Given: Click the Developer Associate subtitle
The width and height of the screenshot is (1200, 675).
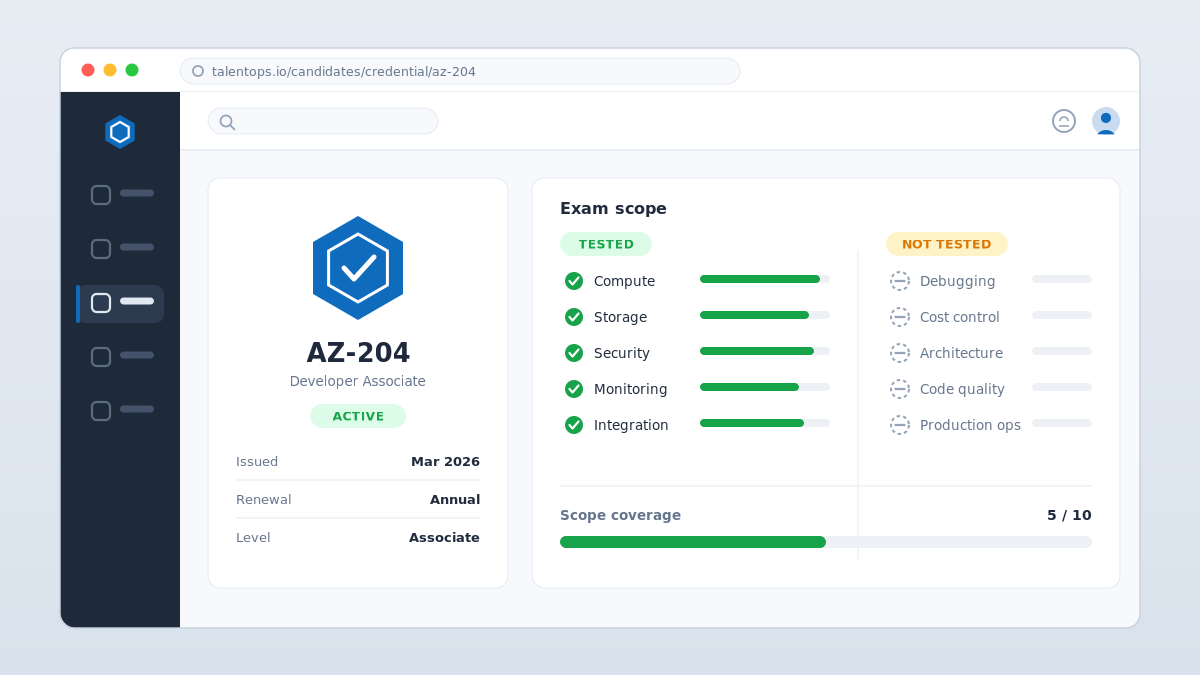Looking at the screenshot, I should tap(358, 381).
